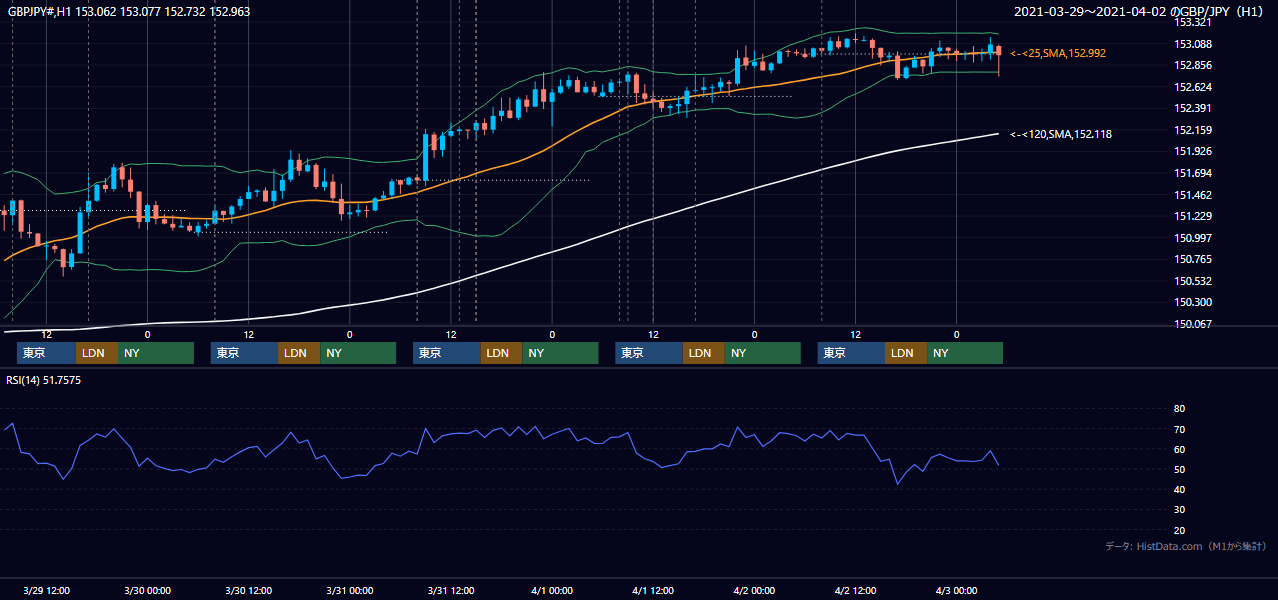1278x600 pixels.
Task: Click the 4/2 00:00 date label
Action: [x=754, y=590]
